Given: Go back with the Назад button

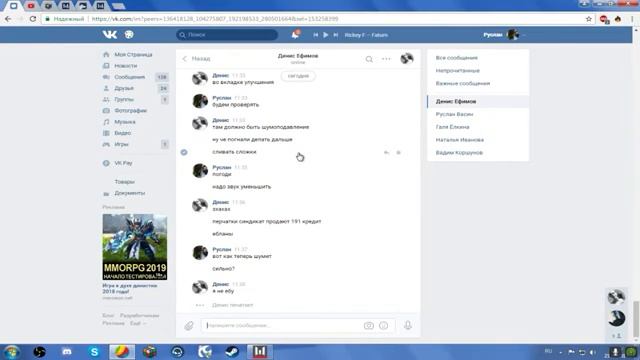Looking at the screenshot, I should pos(196,59).
